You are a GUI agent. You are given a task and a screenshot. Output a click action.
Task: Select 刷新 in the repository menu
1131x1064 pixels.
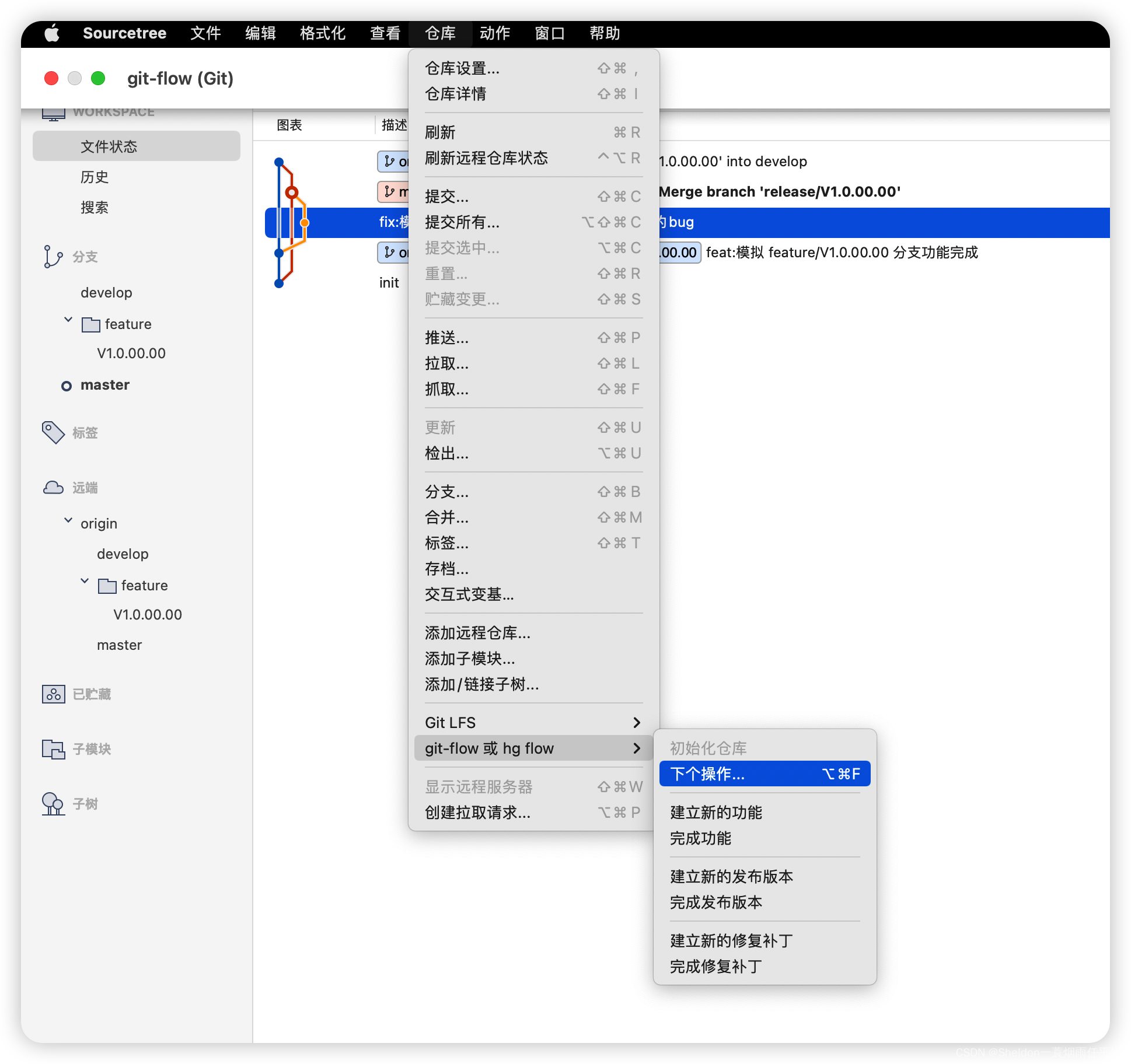coord(533,132)
